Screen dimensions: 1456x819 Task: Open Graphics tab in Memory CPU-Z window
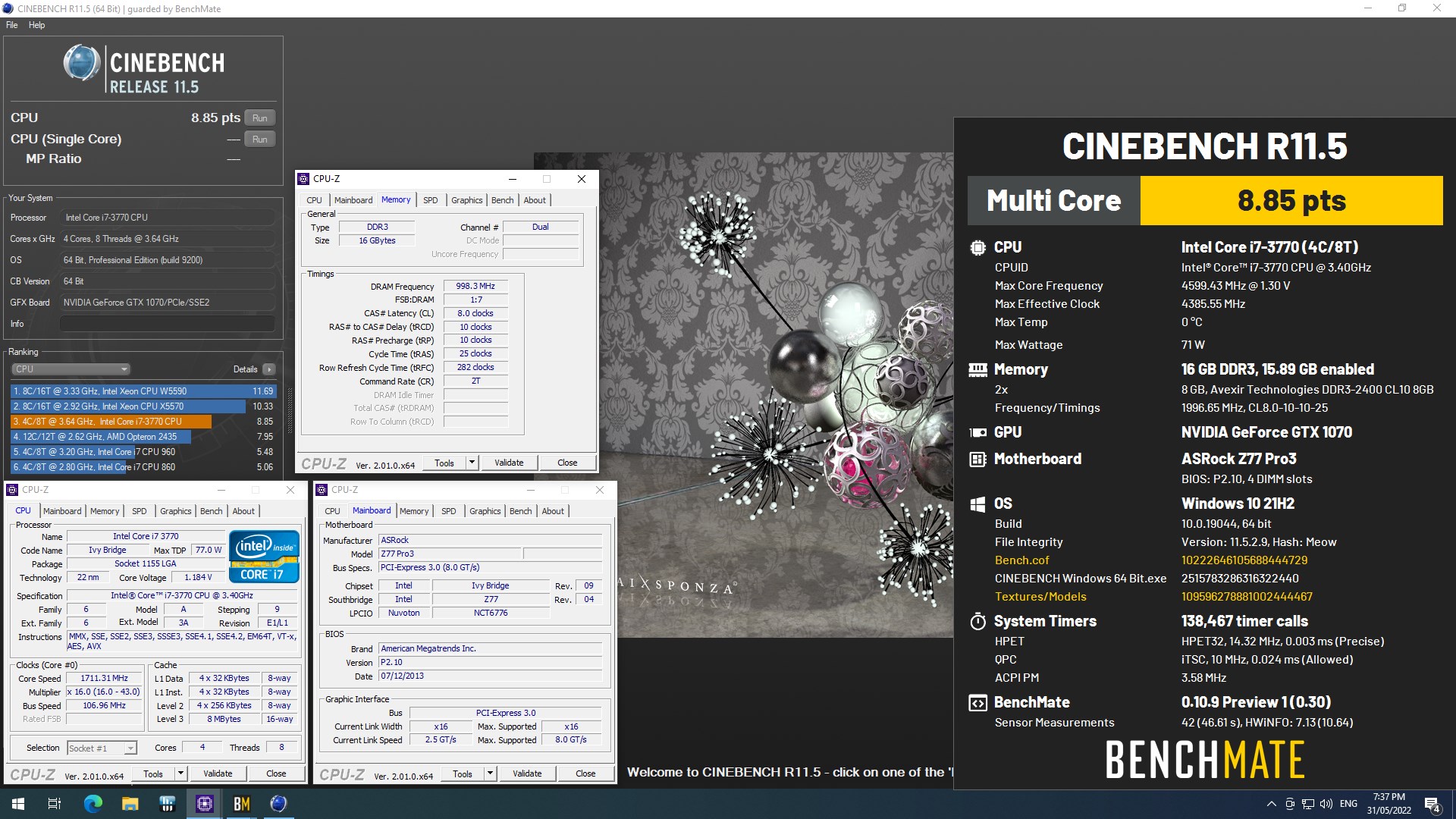click(466, 200)
